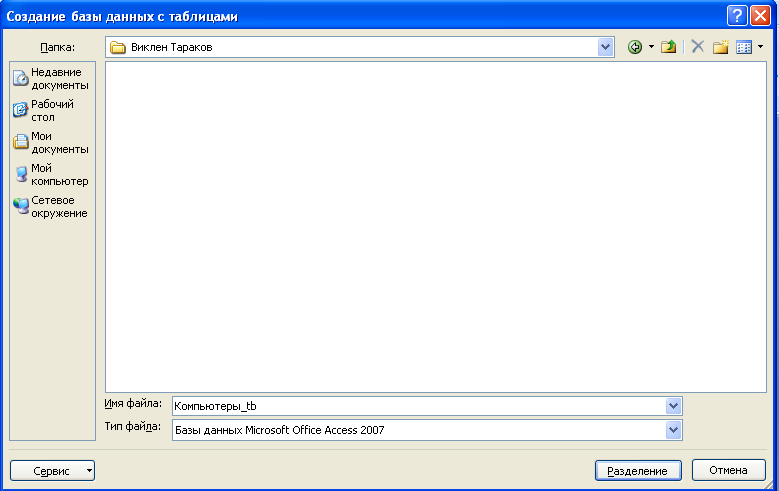Click the Delete (X) toolbar icon
The width and height of the screenshot is (779, 491).
(698, 47)
